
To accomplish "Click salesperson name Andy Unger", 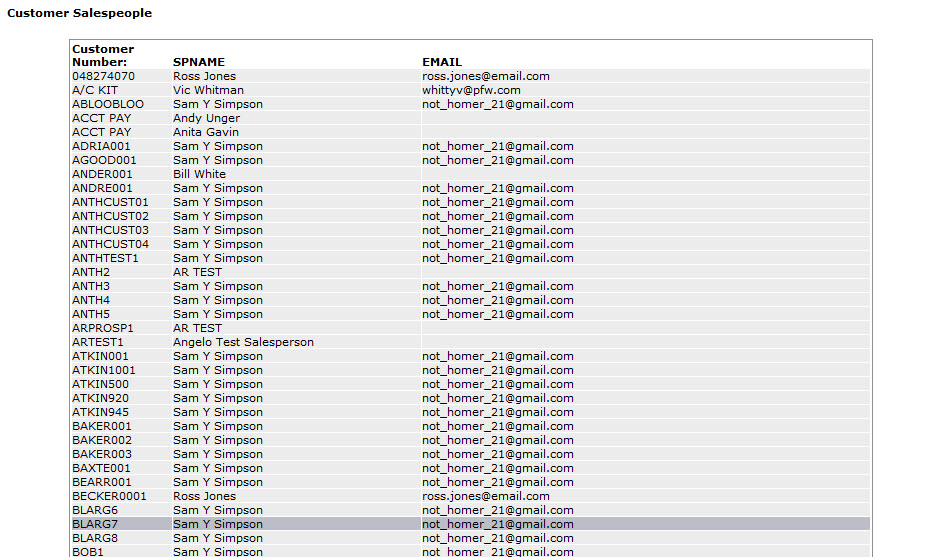I will [x=206, y=118].
